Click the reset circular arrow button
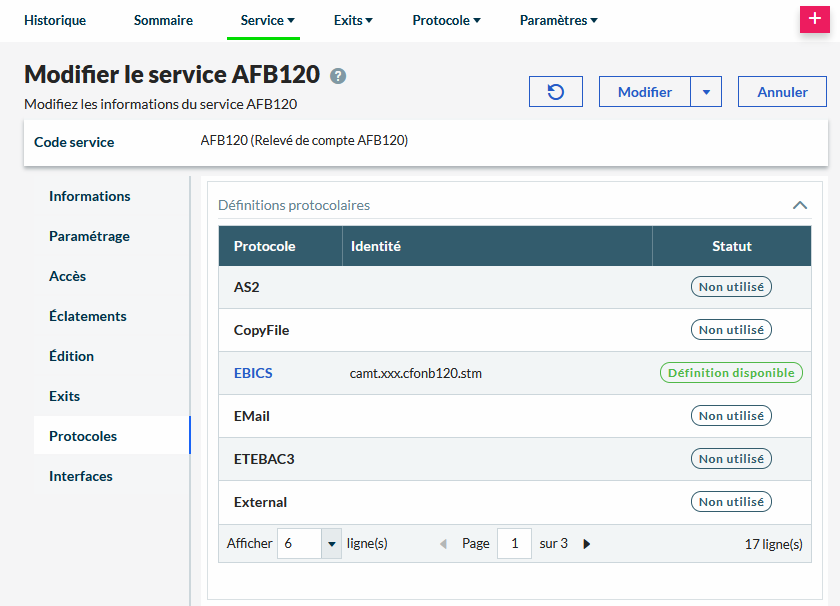This screenshot has height=606, width=840. (x=556, y=92)
